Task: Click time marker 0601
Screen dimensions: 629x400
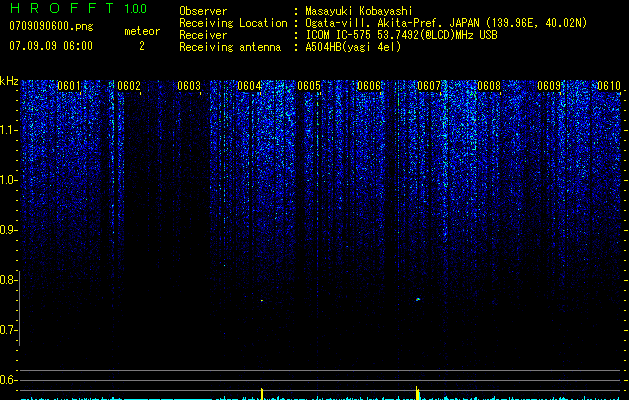Action: pos(69,86)
